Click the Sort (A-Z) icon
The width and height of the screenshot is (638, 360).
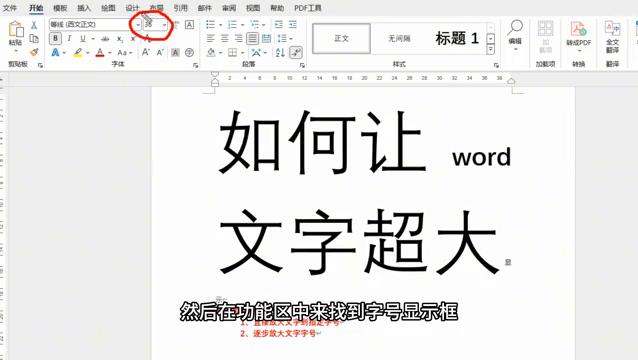tap(280, 52)
